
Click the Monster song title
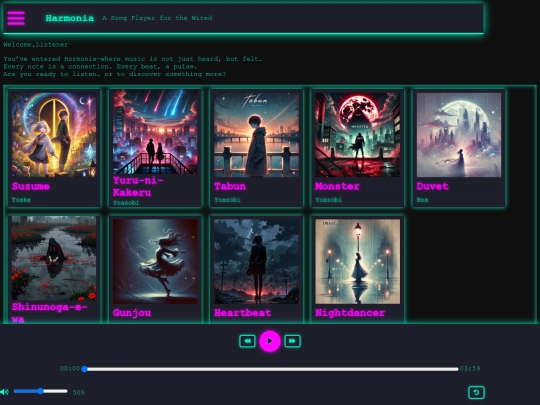click(x=338, y=186)
